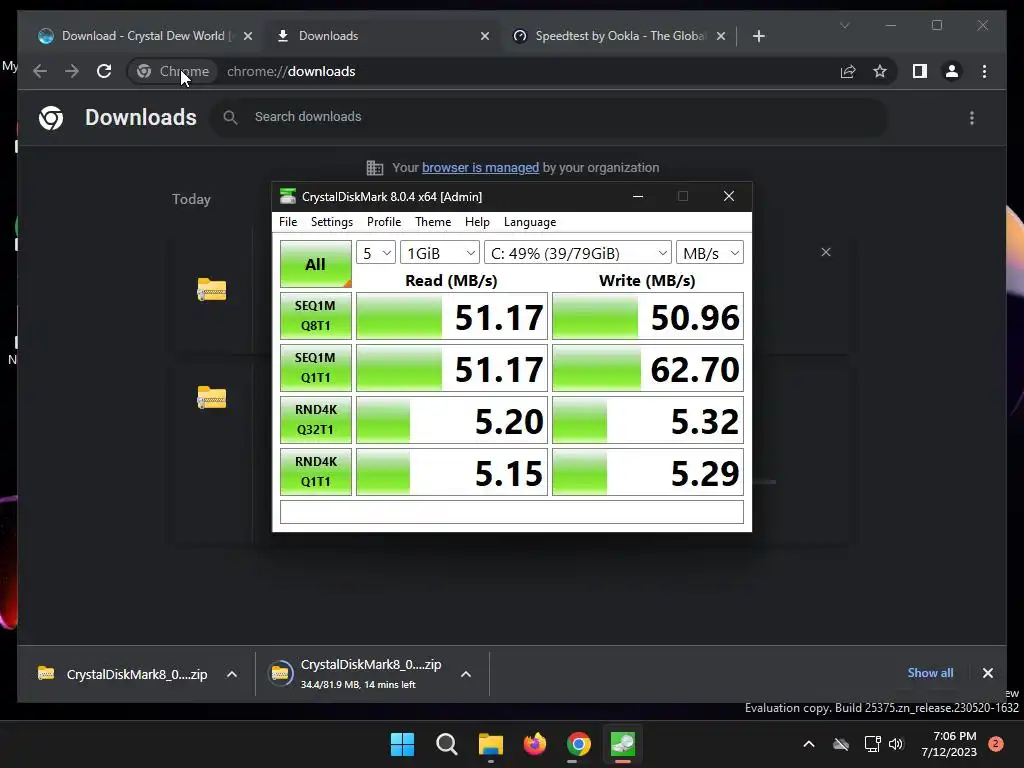Click the 51.17 SEQ1M Q8T1 read result
Screen dimensions: 1024x768
click(451, 316)
